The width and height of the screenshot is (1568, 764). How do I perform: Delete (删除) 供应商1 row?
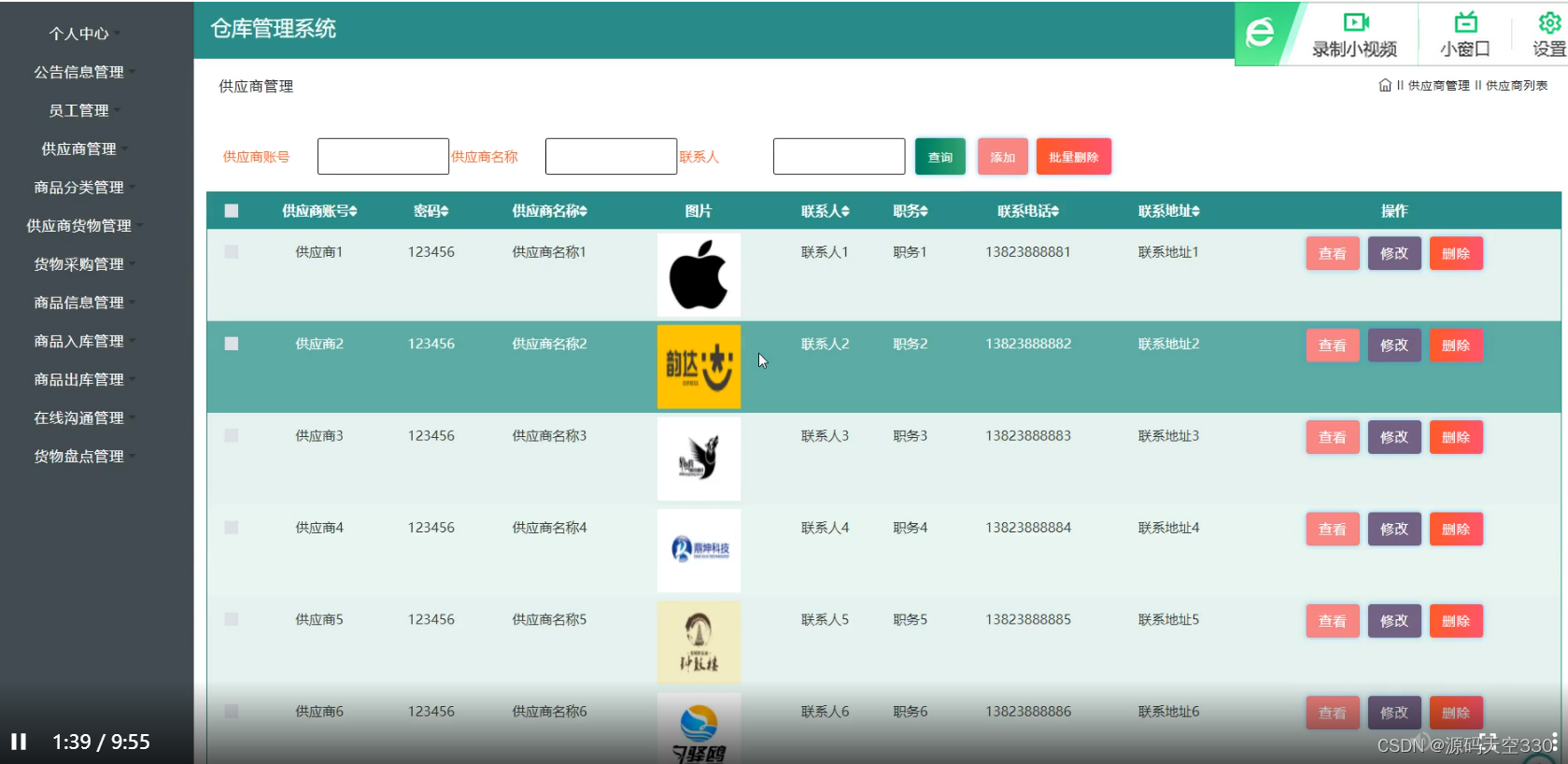click(1456, 253)
